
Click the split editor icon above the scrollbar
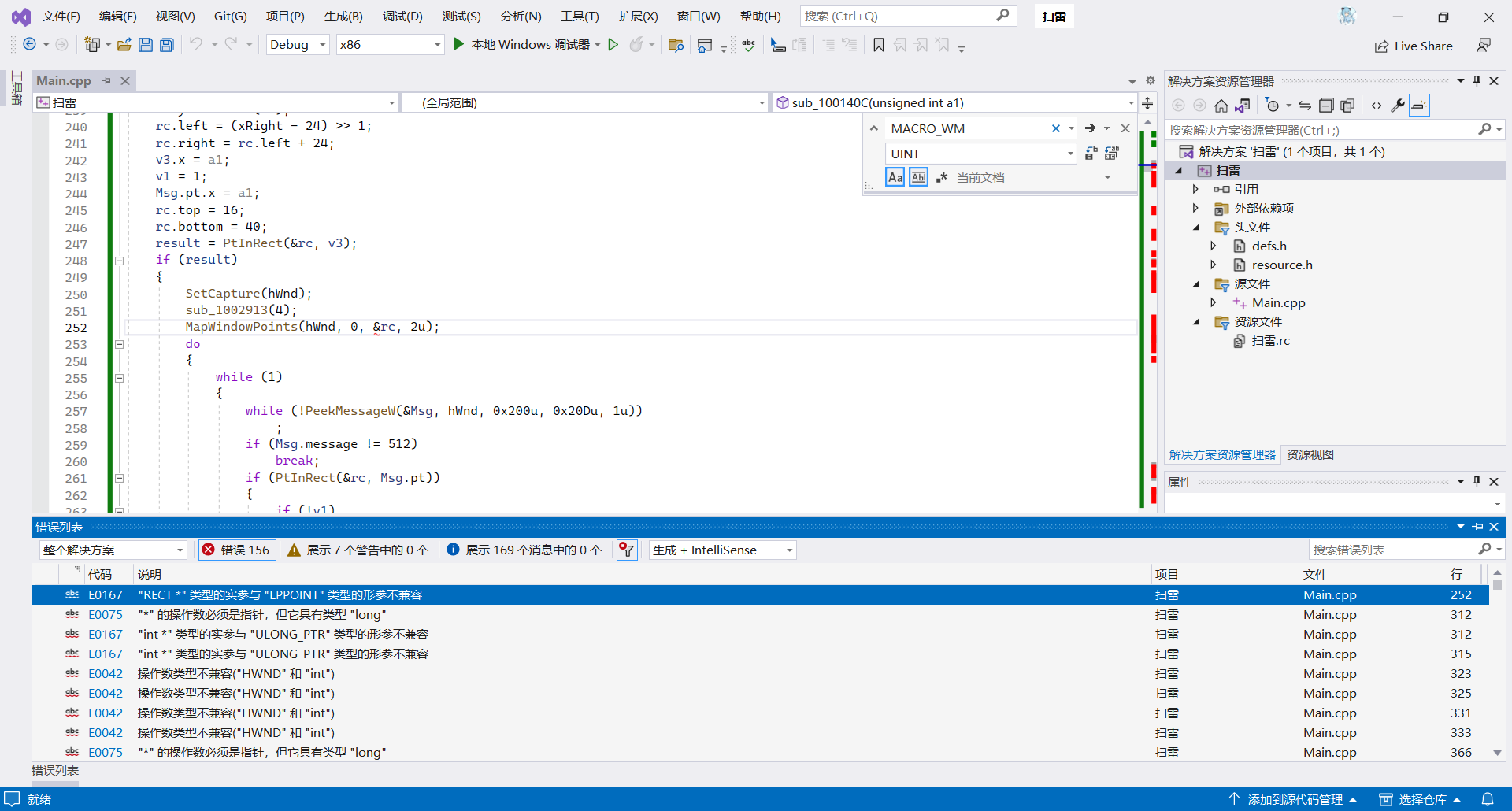click(x=1148, y=103)
